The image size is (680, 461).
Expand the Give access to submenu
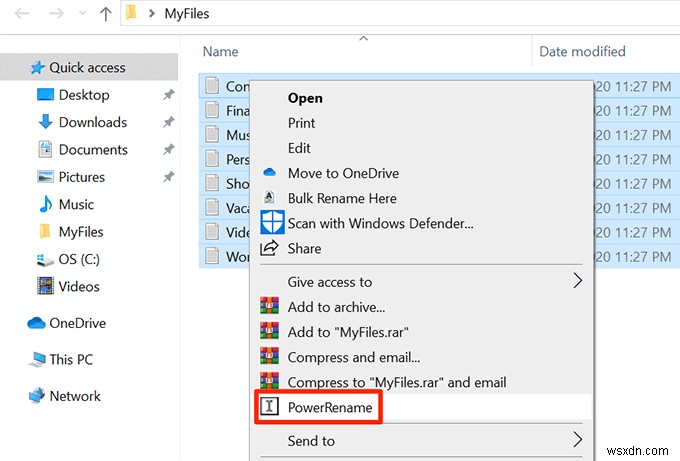click(x=421, y=282)
